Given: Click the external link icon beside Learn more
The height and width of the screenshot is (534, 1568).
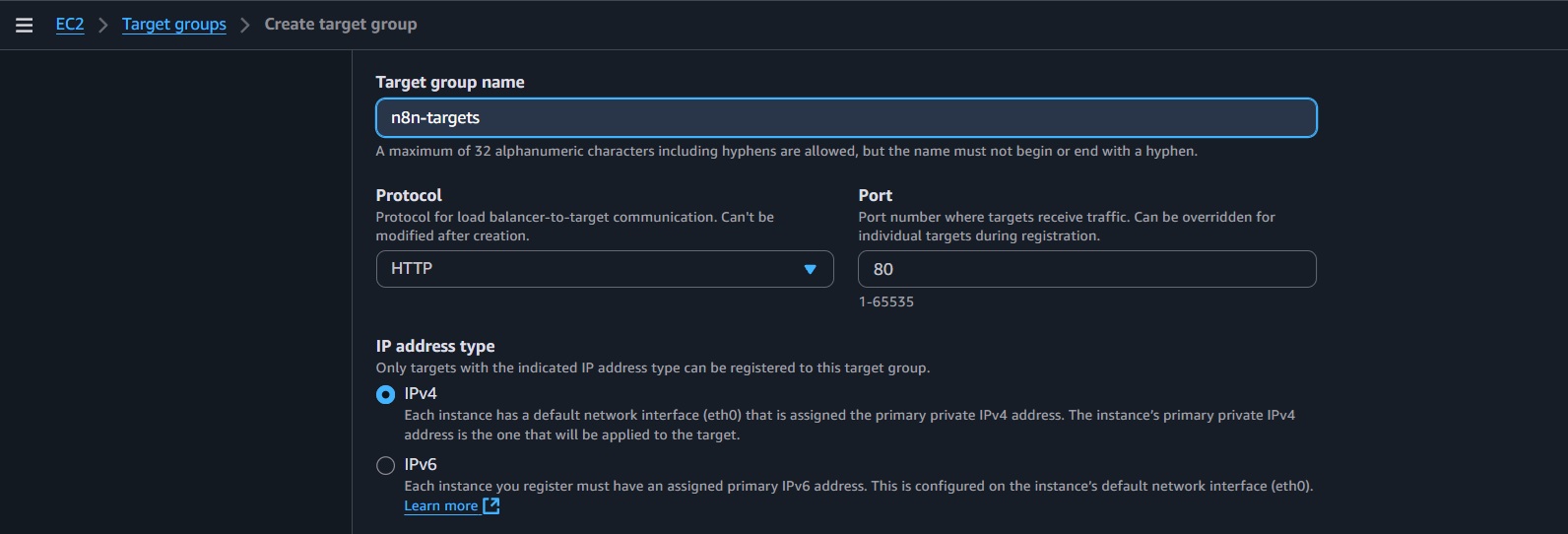Looking at the screenshot, I should tap(491, 505).
